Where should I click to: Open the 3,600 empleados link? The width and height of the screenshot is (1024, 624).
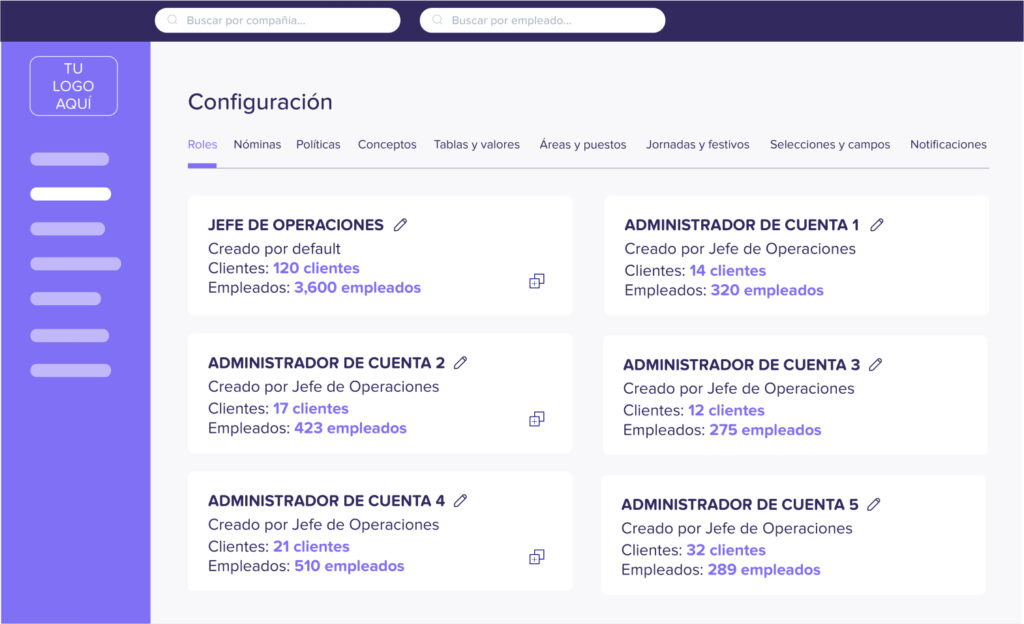pos(357,287)
